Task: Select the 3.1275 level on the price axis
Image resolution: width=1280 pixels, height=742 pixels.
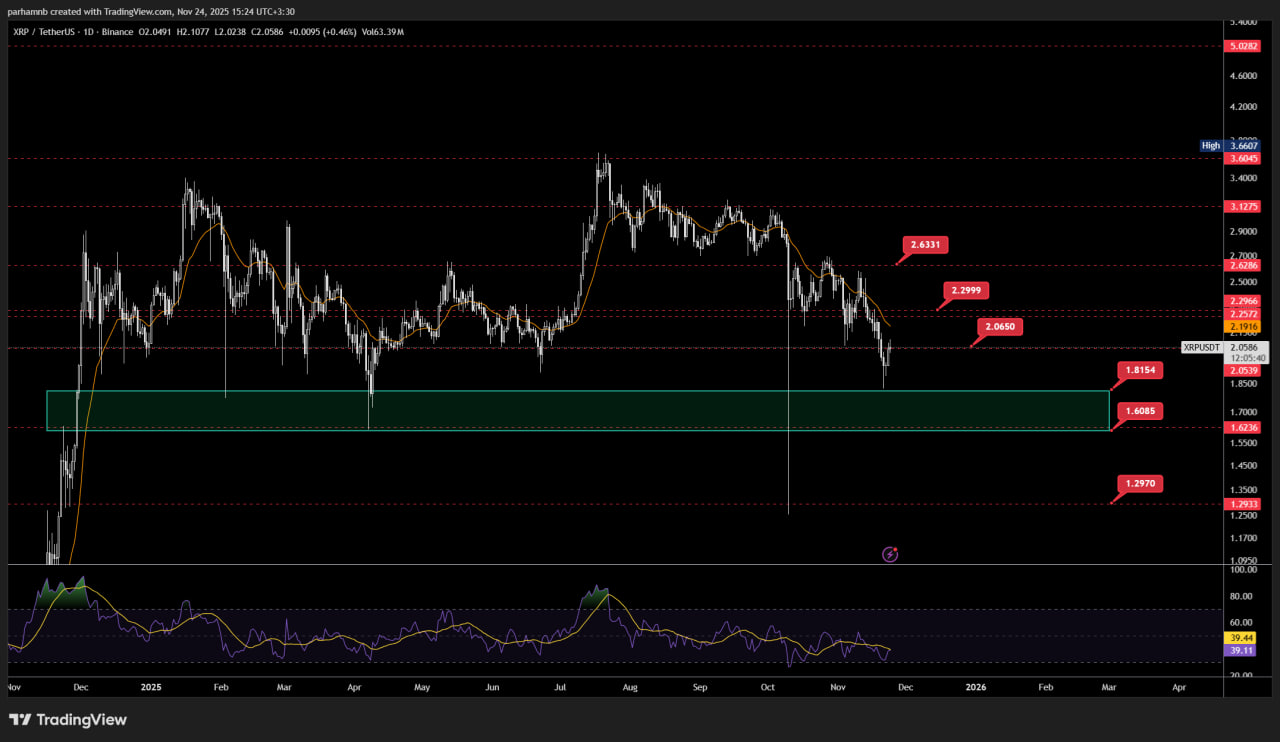Action: [1244, 207]
